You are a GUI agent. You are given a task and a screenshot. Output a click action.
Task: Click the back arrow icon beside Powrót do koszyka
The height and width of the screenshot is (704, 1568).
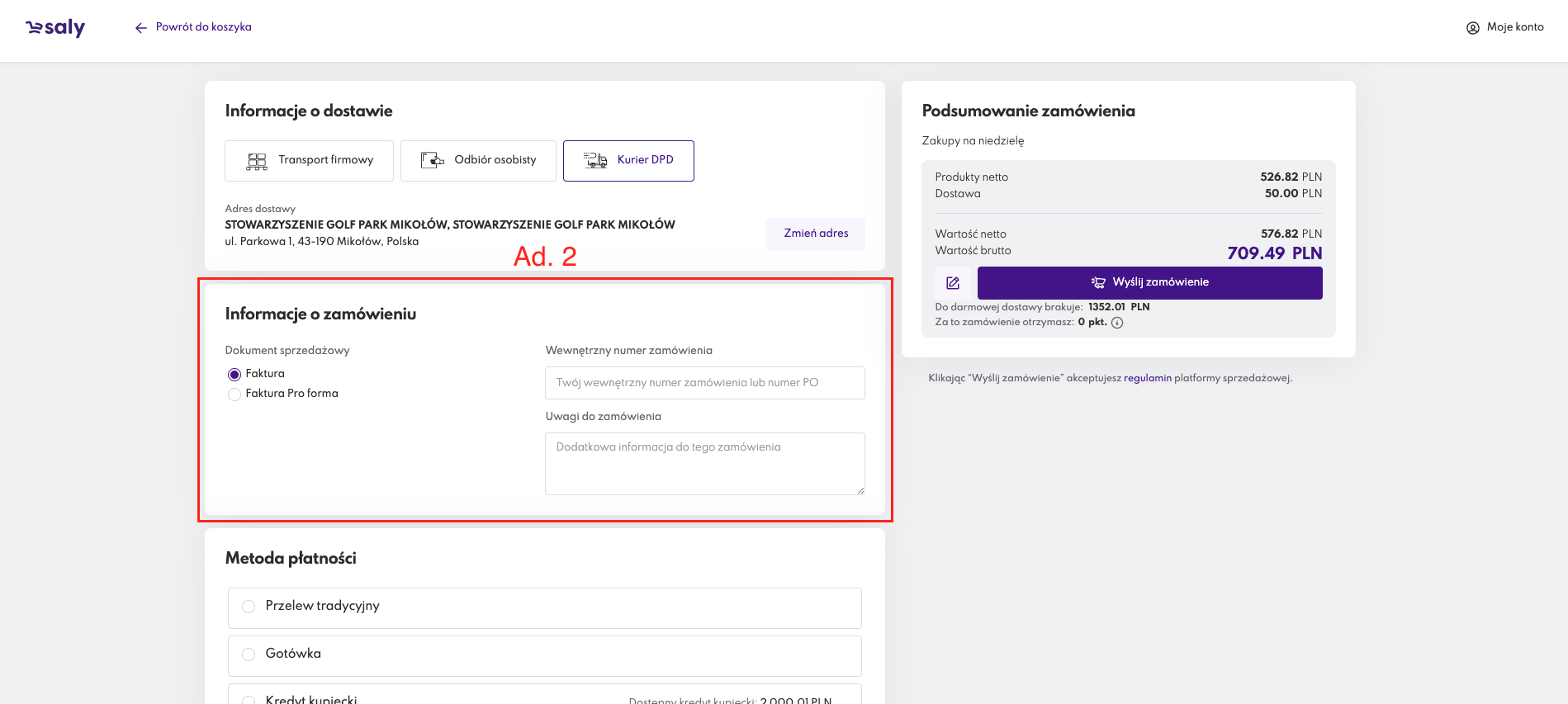tap(141, 28)
